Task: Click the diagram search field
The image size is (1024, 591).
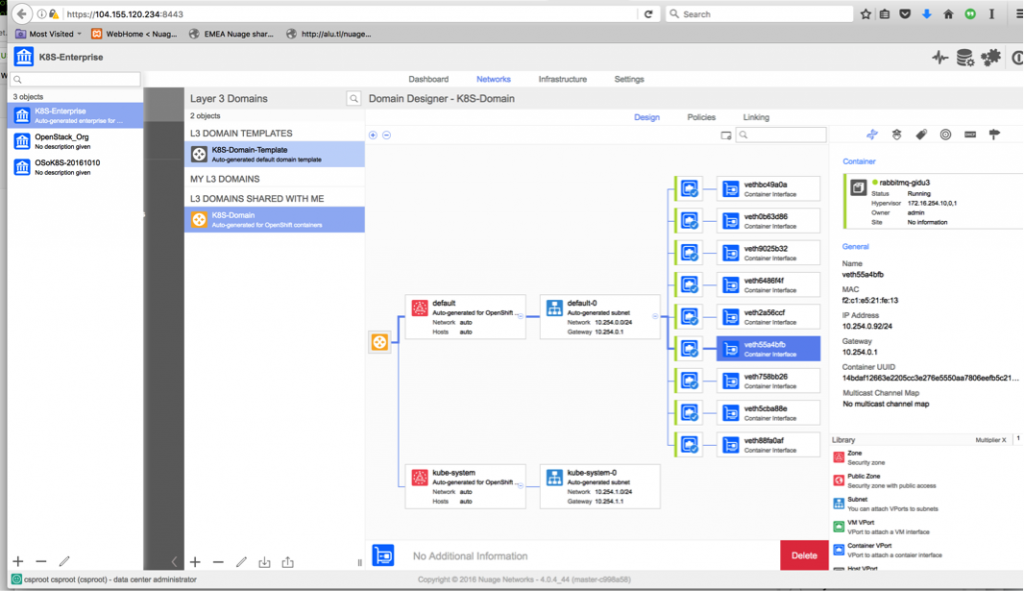Action: click(x=781, y=135)
